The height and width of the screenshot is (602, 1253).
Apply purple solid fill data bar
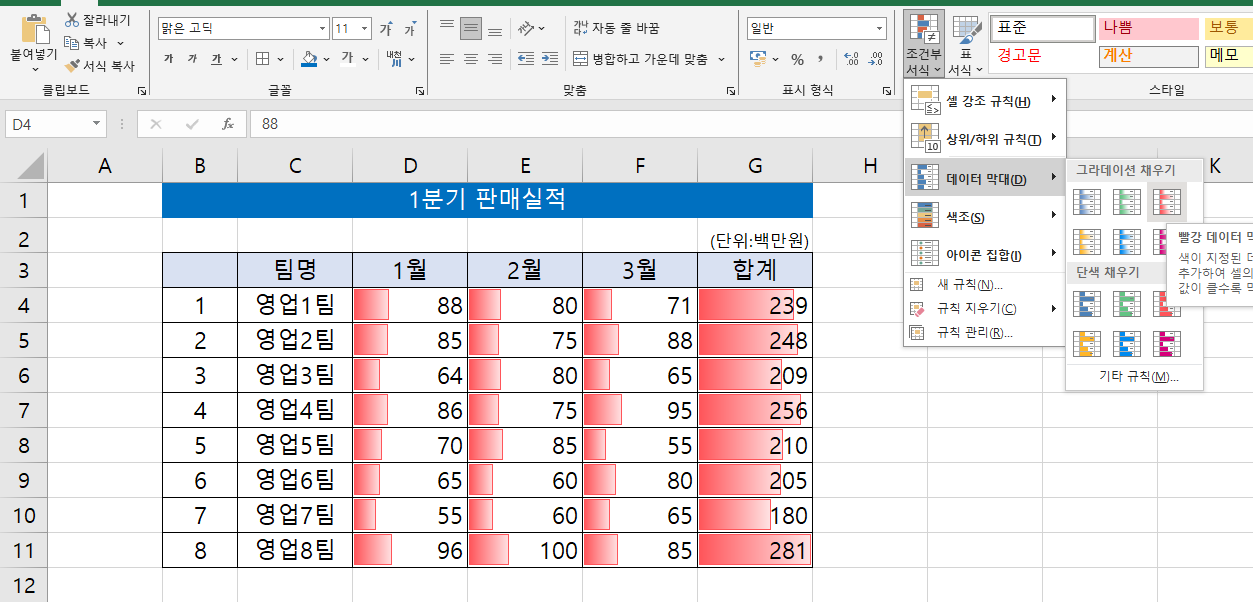pyautogui.click(x=1167, y=344)
